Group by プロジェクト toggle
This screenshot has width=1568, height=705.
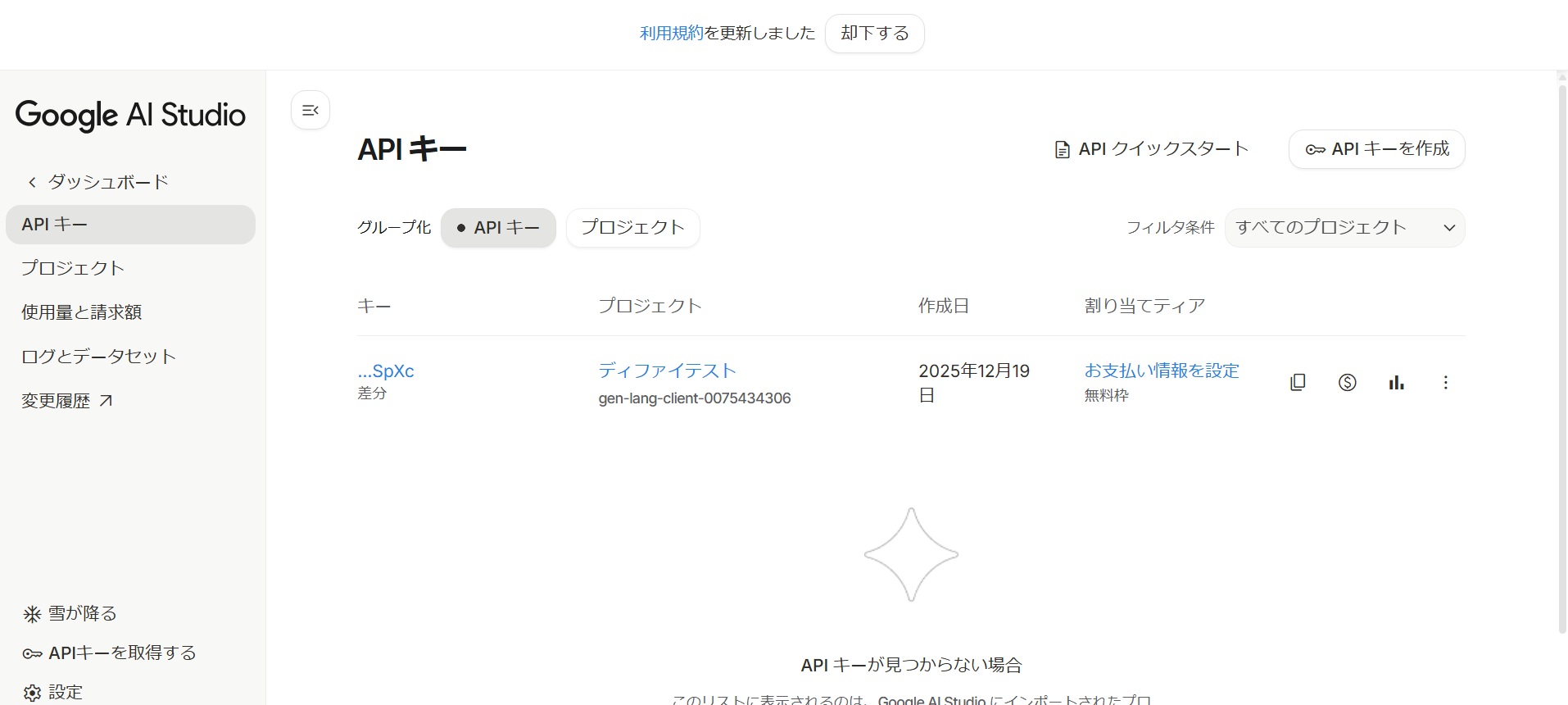click(x=632, y=228)
